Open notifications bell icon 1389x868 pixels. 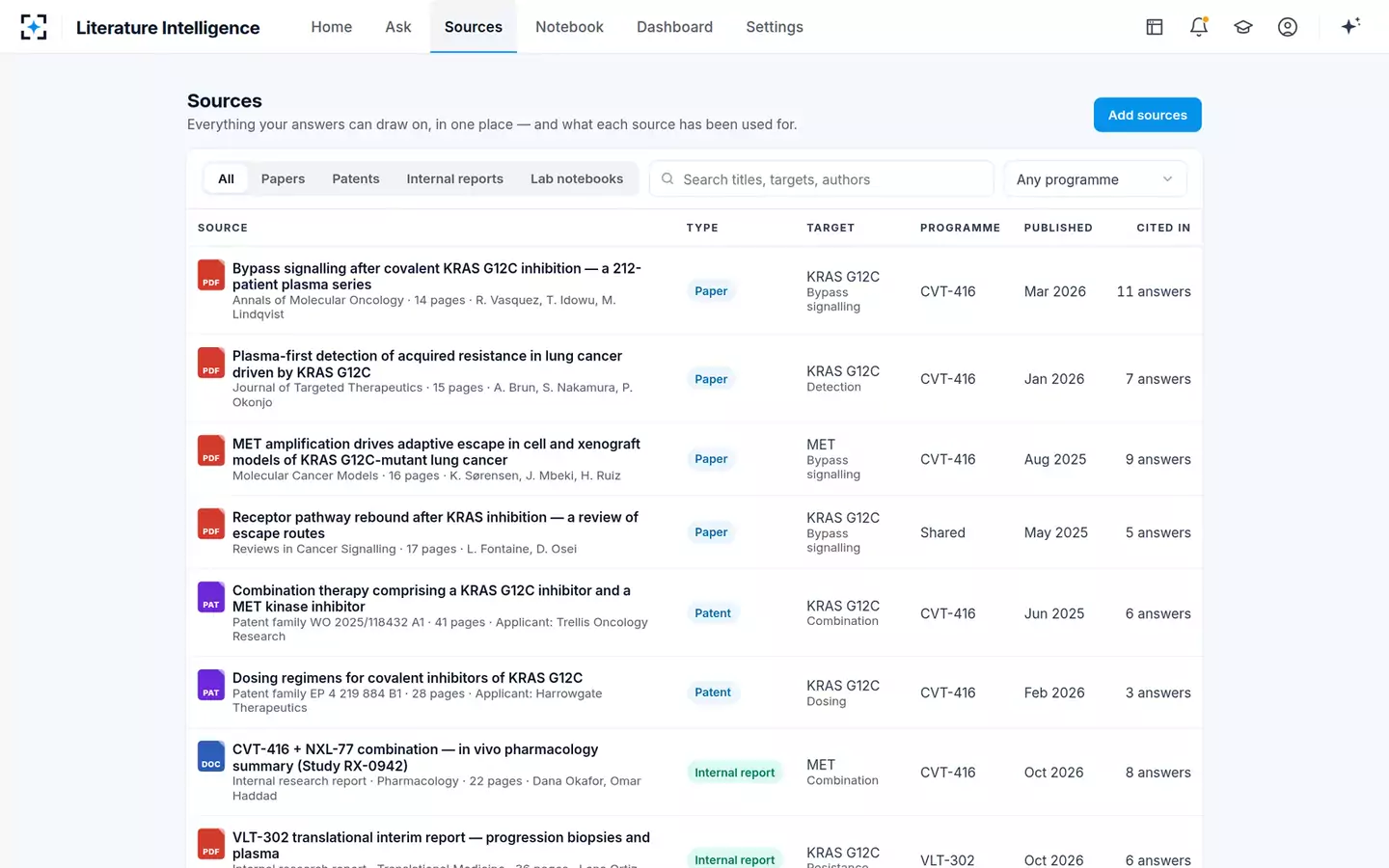pos(1199,27)
